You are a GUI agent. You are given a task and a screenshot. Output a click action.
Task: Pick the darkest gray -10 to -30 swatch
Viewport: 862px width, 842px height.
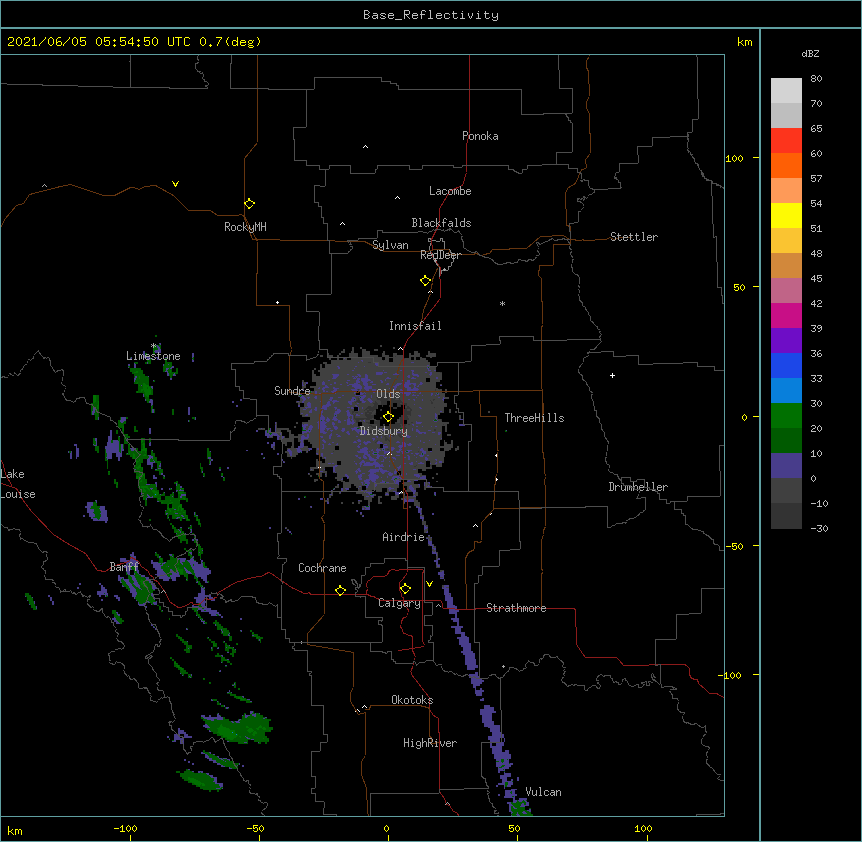coord(786,516)
